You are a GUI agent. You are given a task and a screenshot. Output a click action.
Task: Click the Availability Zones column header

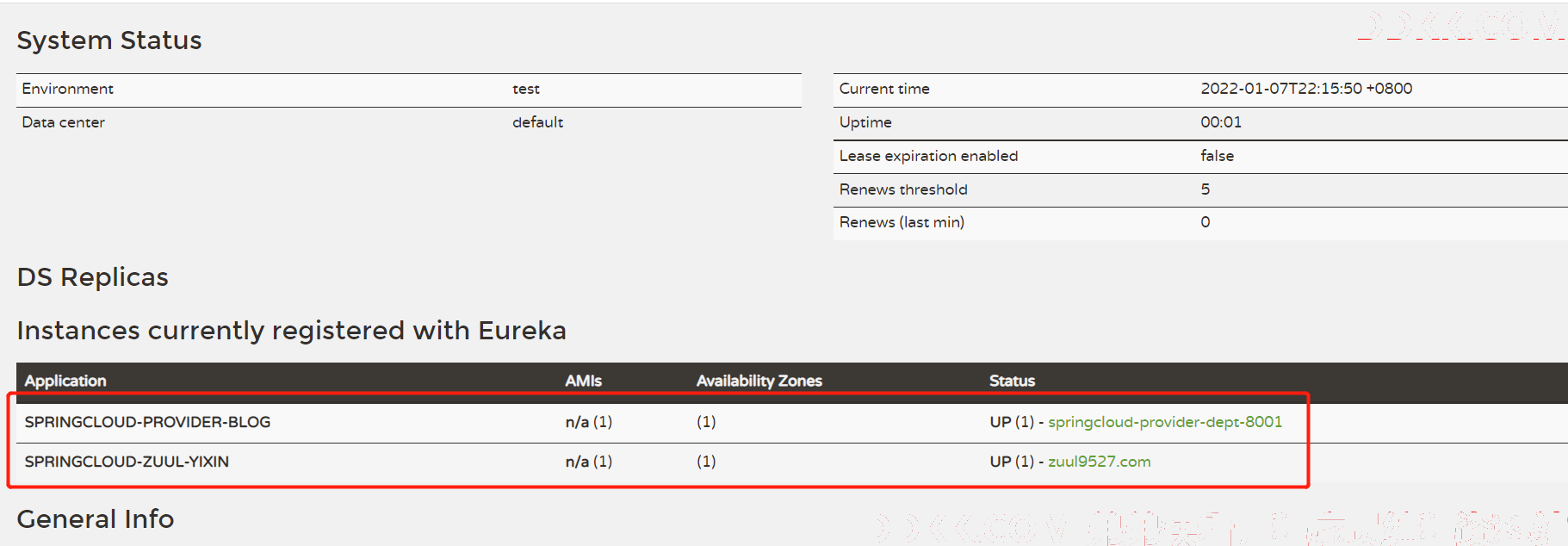click(759, 381)
